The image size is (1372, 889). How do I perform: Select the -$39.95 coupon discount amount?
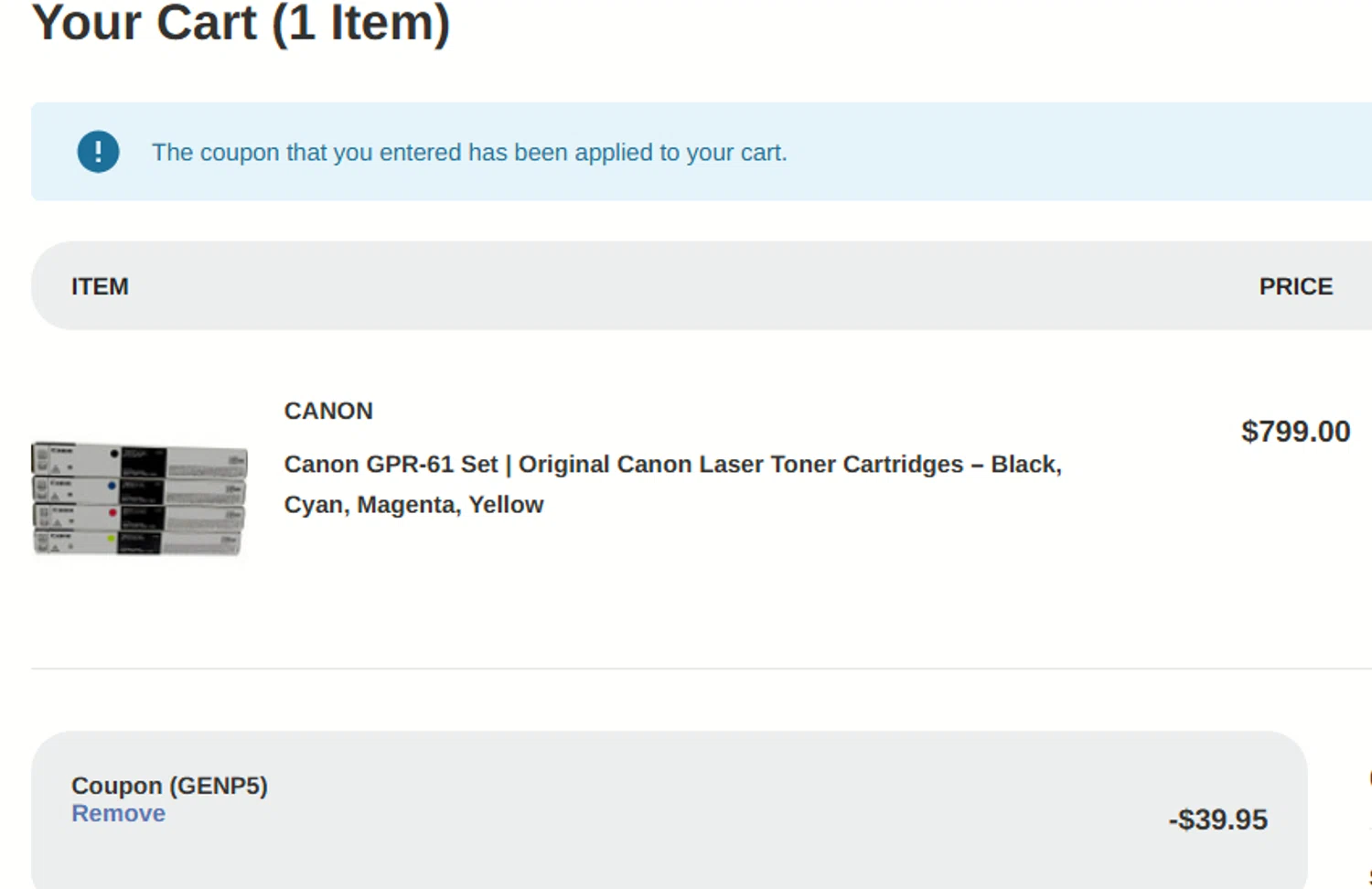(x=1217, y=819)
